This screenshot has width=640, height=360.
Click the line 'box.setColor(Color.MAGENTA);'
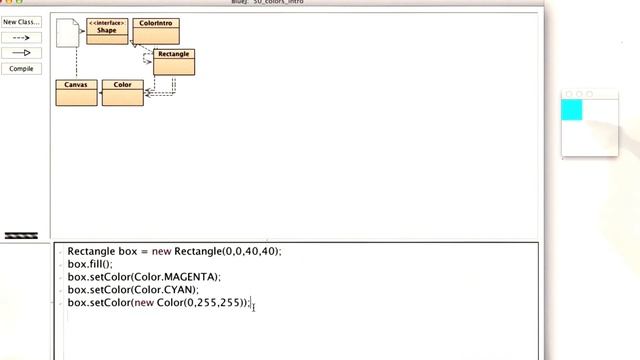(144, 277)
